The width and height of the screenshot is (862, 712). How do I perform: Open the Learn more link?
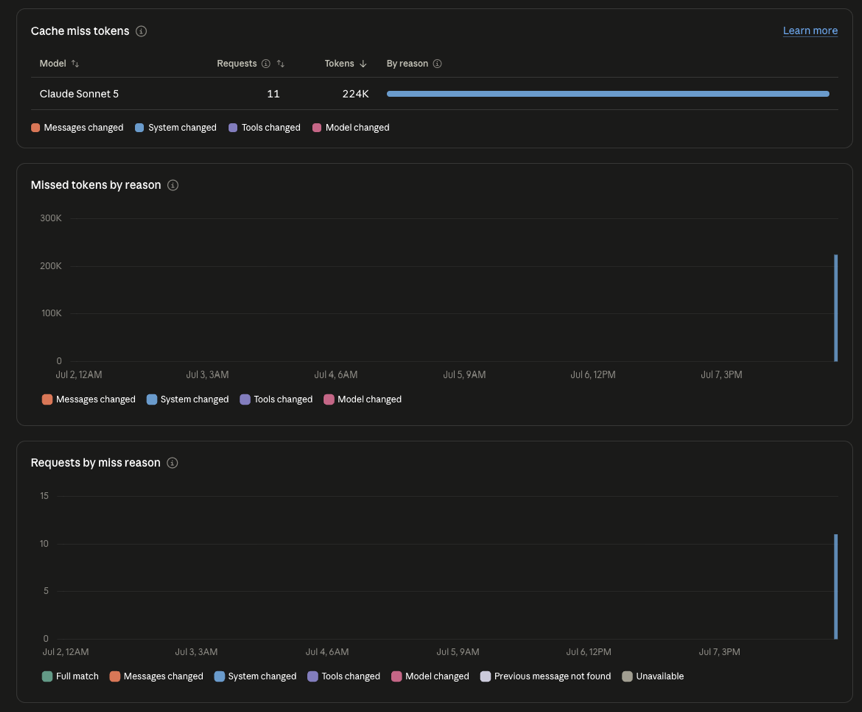coord(810,31)
